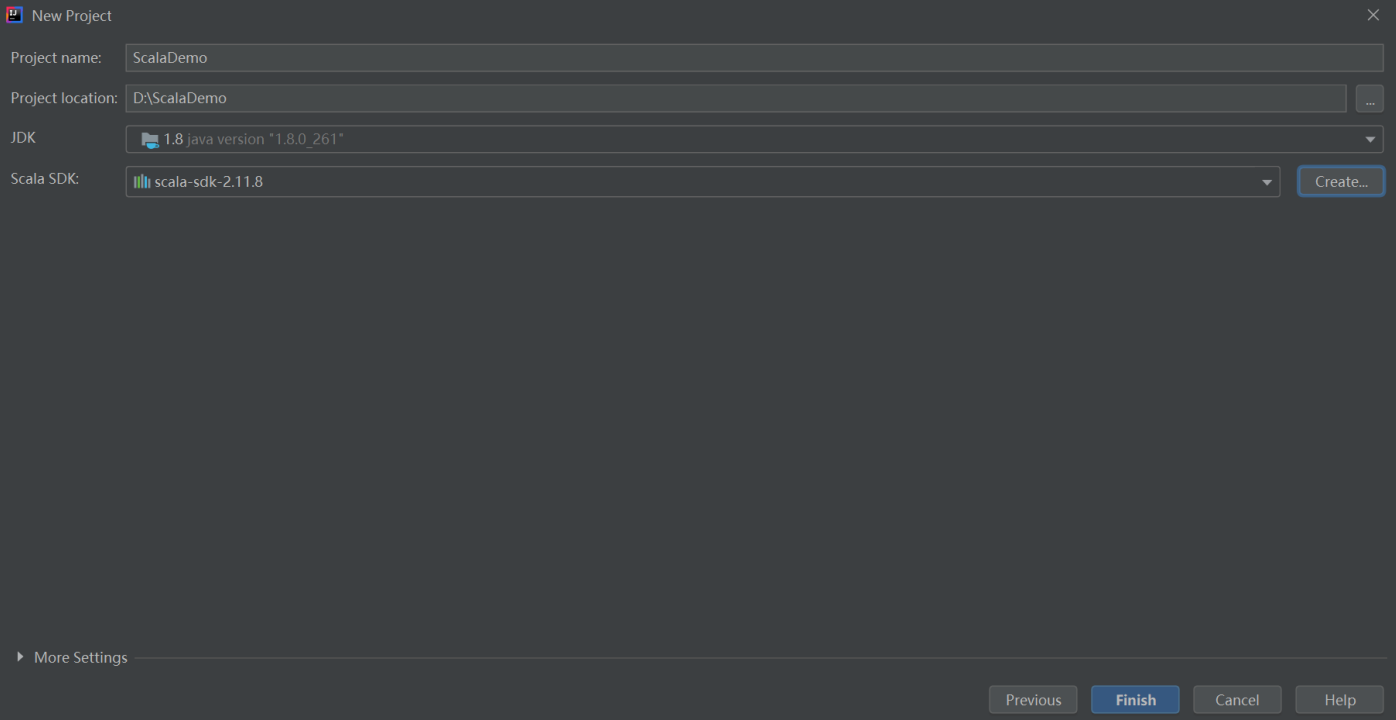Click the Finish button
This screenshot has height=720, width=1396.
click(1135, 700)
